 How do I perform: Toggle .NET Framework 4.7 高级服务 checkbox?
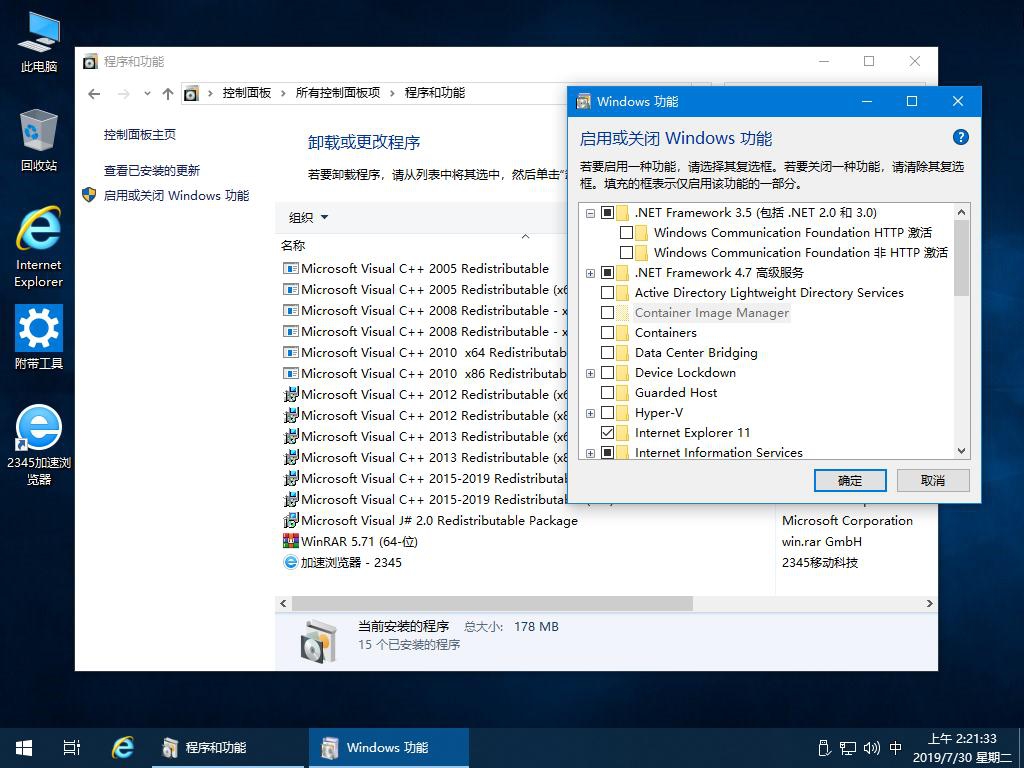pos(607,272)
